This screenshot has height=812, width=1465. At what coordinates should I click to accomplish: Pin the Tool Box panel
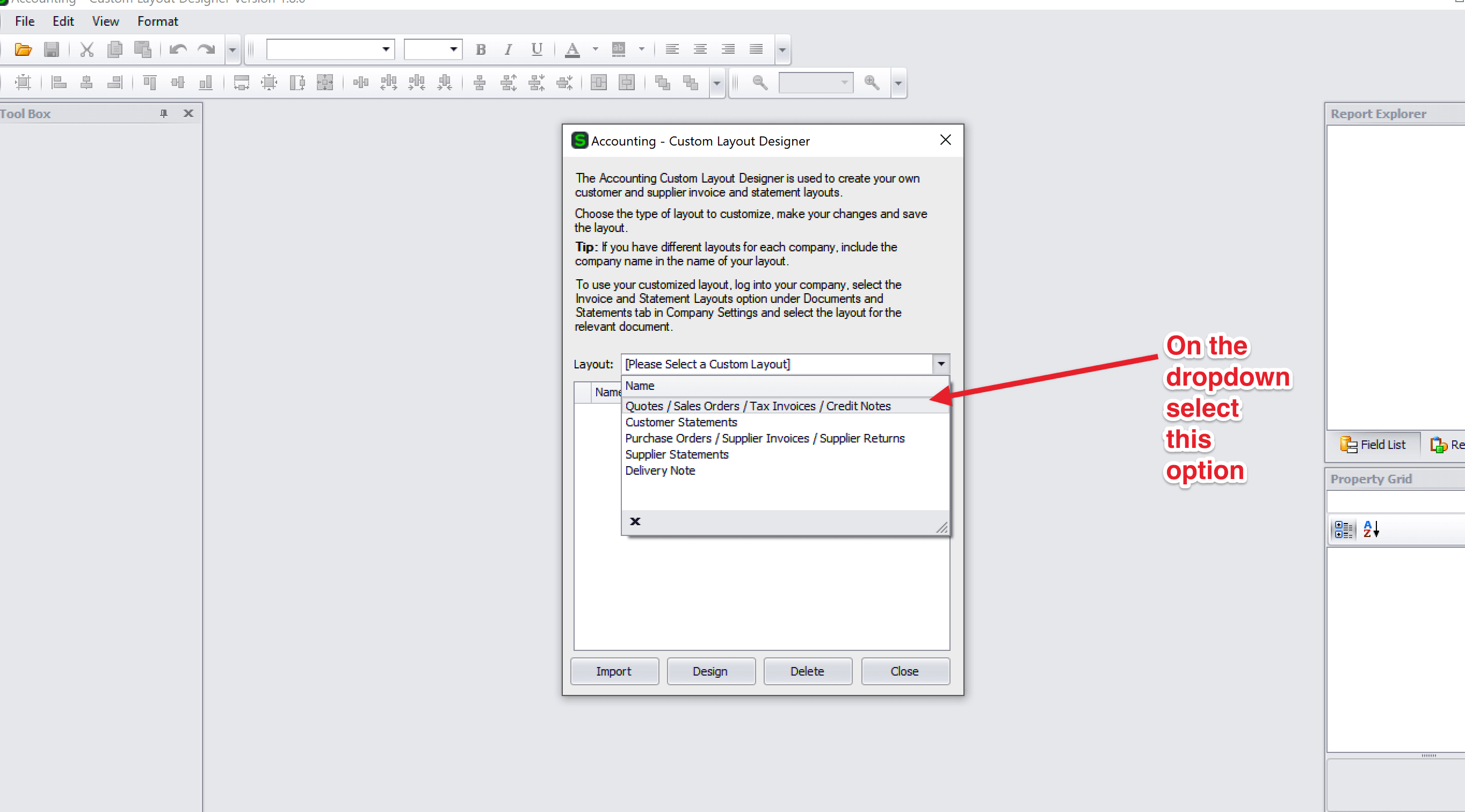tap(164, 114)
